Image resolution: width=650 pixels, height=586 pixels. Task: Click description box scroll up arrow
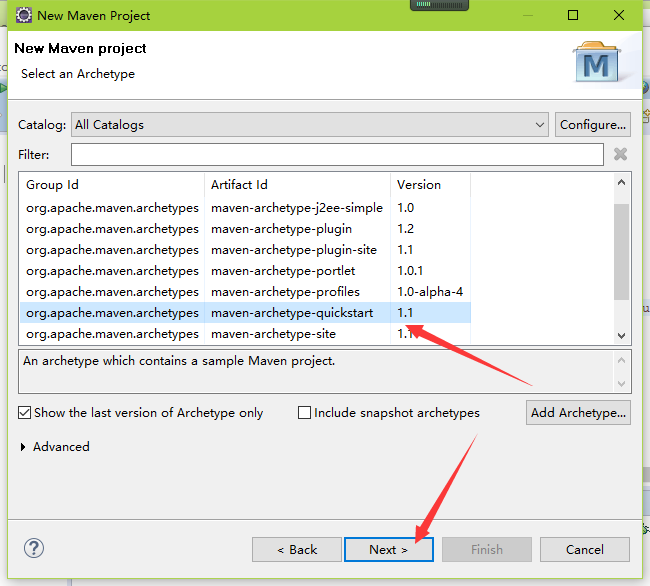click(x=621, y=360)
